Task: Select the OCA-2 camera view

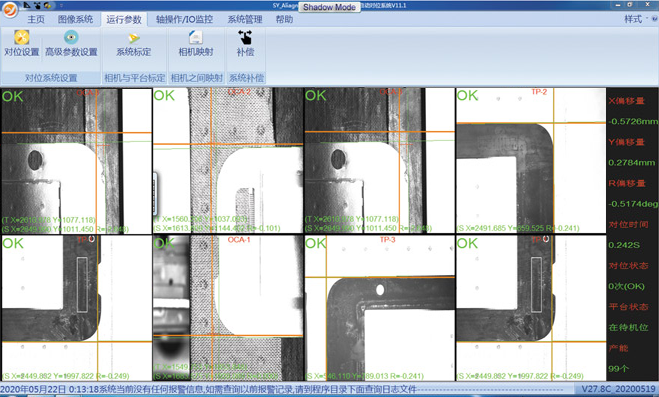Action: (x=228, y=160)
